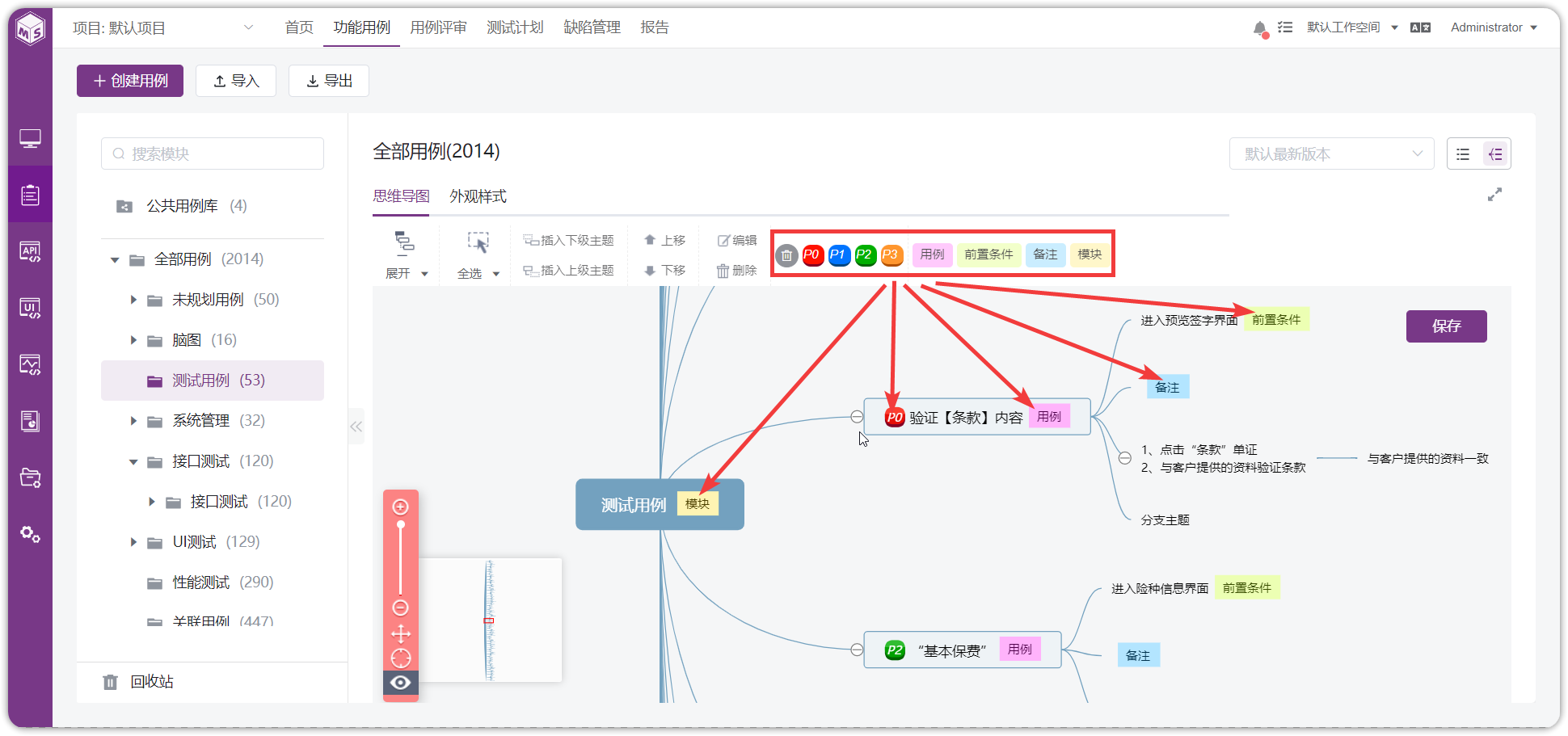This screenshot has height=736, width=1568.
Task: Apply the P3 priority tag
Action: coord(891,254)
